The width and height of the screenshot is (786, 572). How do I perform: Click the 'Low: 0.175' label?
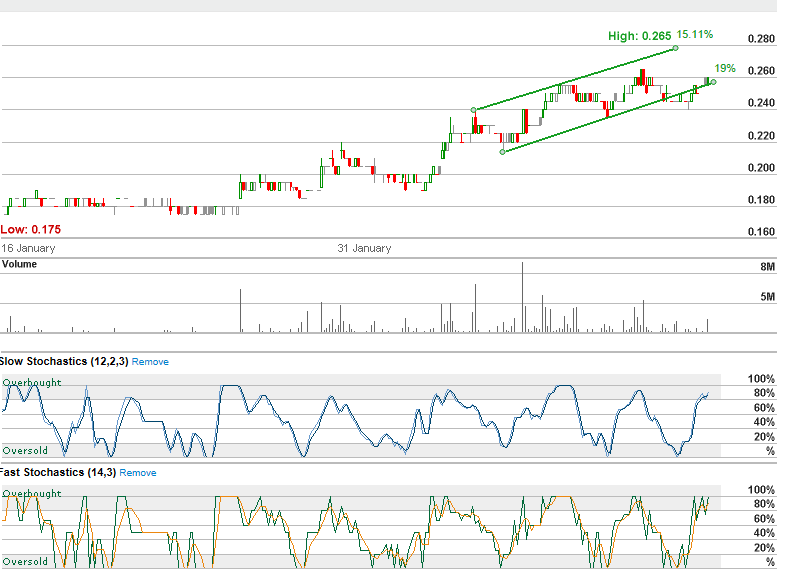(x=31, y=230)
